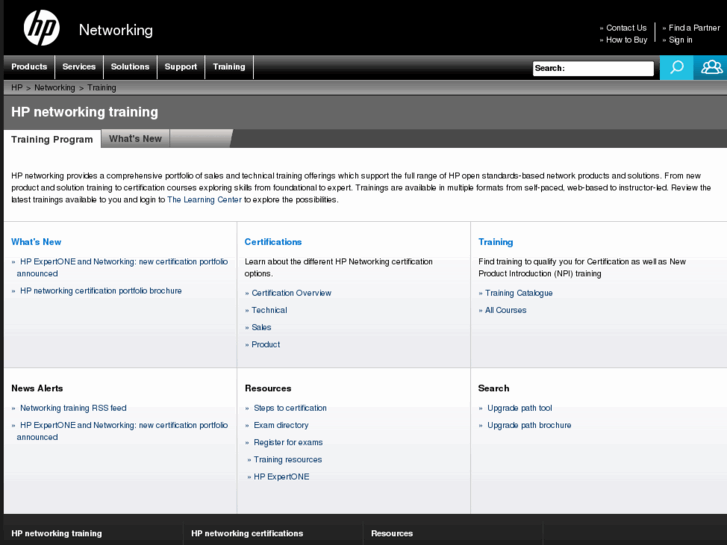
Task: Open the Upgrade path brochure link
Action: (529, 425)
